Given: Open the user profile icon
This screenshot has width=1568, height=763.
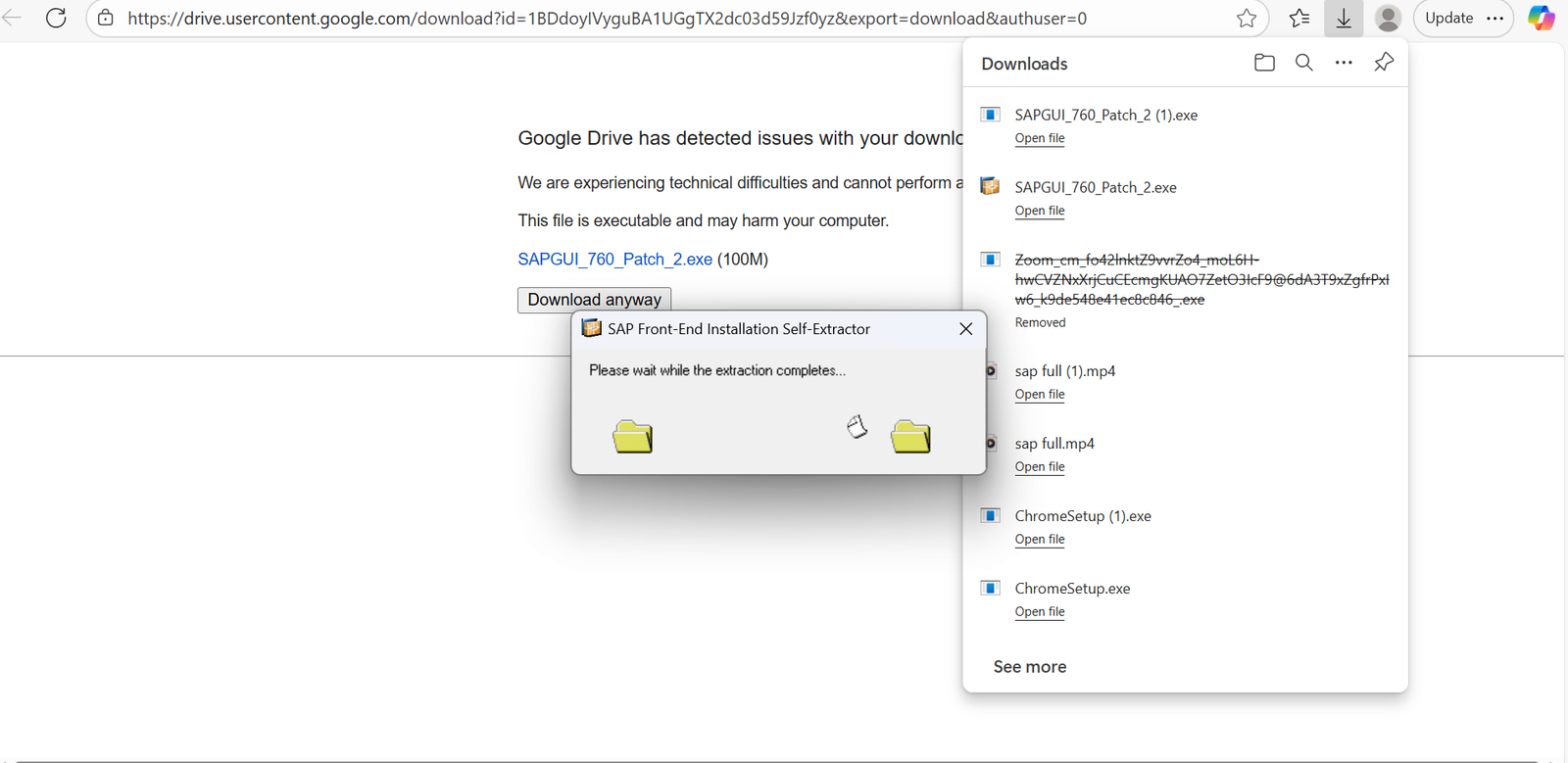Looking at the screenshot, I should click(x=1387, y=19).
